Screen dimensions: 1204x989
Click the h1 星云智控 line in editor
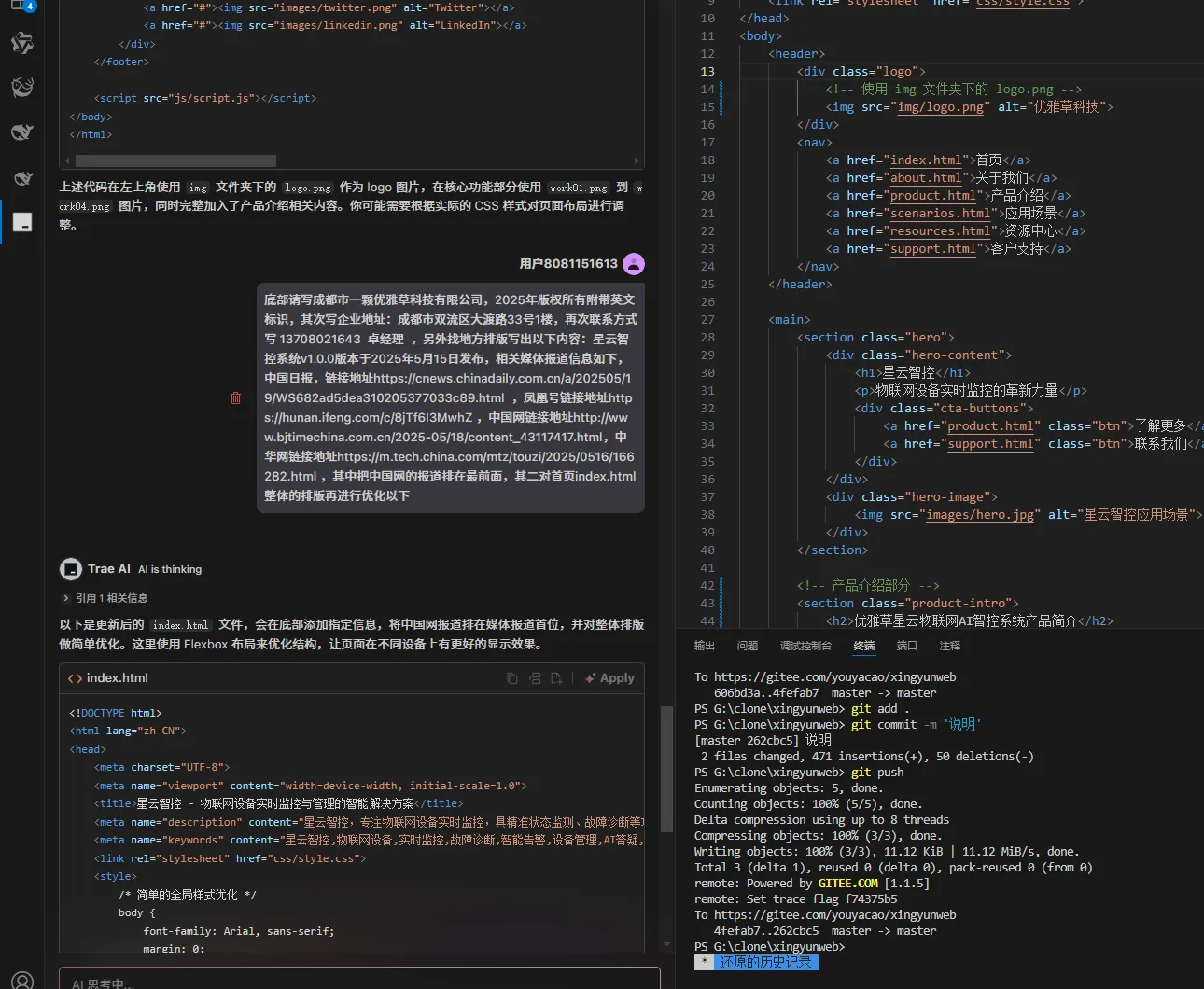coord(913,373)
